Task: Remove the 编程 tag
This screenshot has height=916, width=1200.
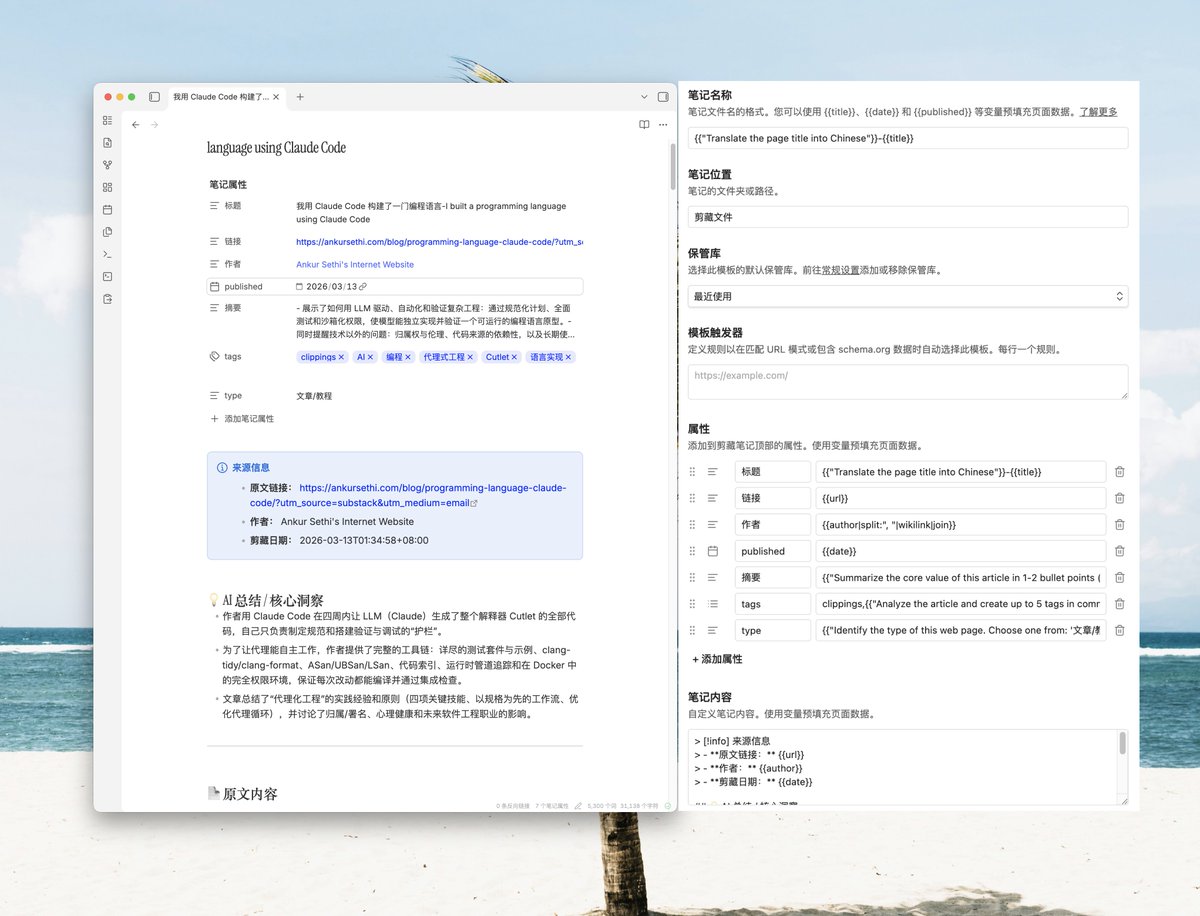Action: click(x=408, y=357)
